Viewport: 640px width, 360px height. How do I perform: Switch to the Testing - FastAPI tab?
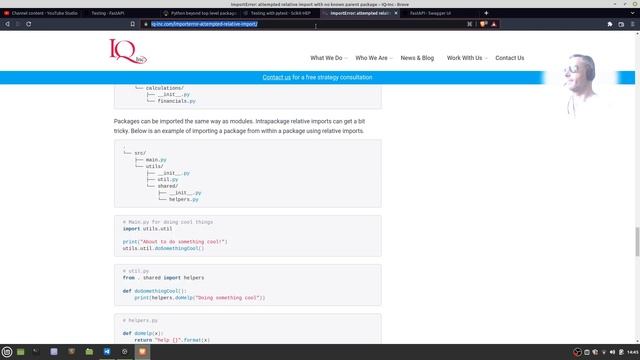click(108, 13)
